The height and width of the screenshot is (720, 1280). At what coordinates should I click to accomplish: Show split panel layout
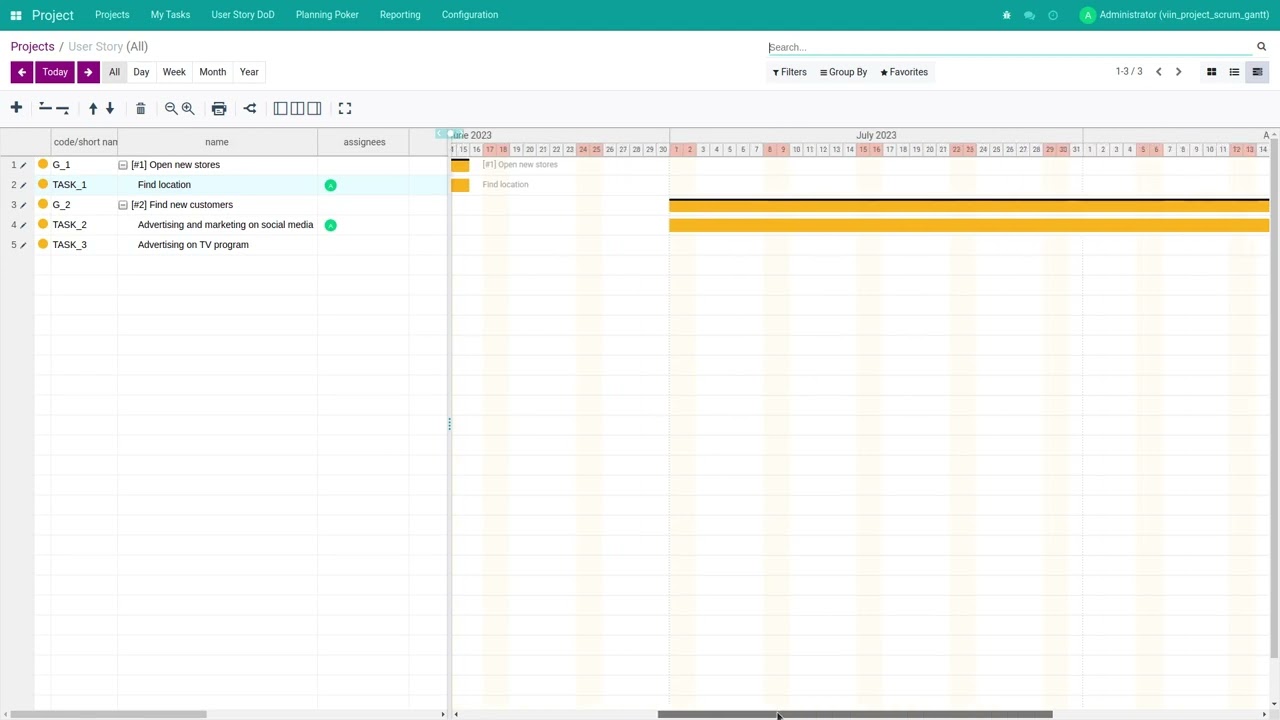[297, 108]
